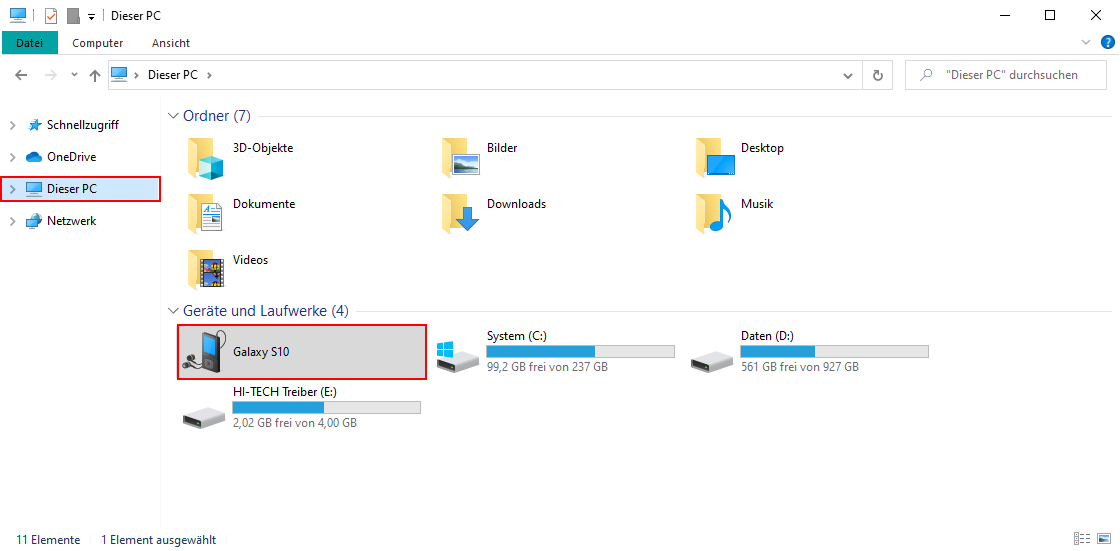Screen dimensions: 1120x551
Task: Click the Up arrow navigation button
Action: pos(95,75)
